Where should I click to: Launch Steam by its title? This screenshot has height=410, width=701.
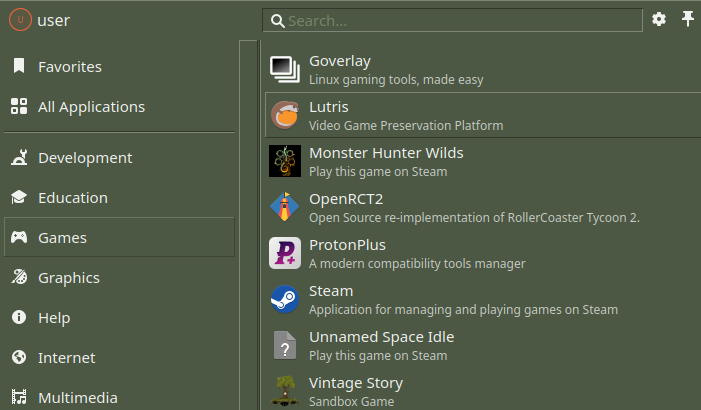click(331, 291)
